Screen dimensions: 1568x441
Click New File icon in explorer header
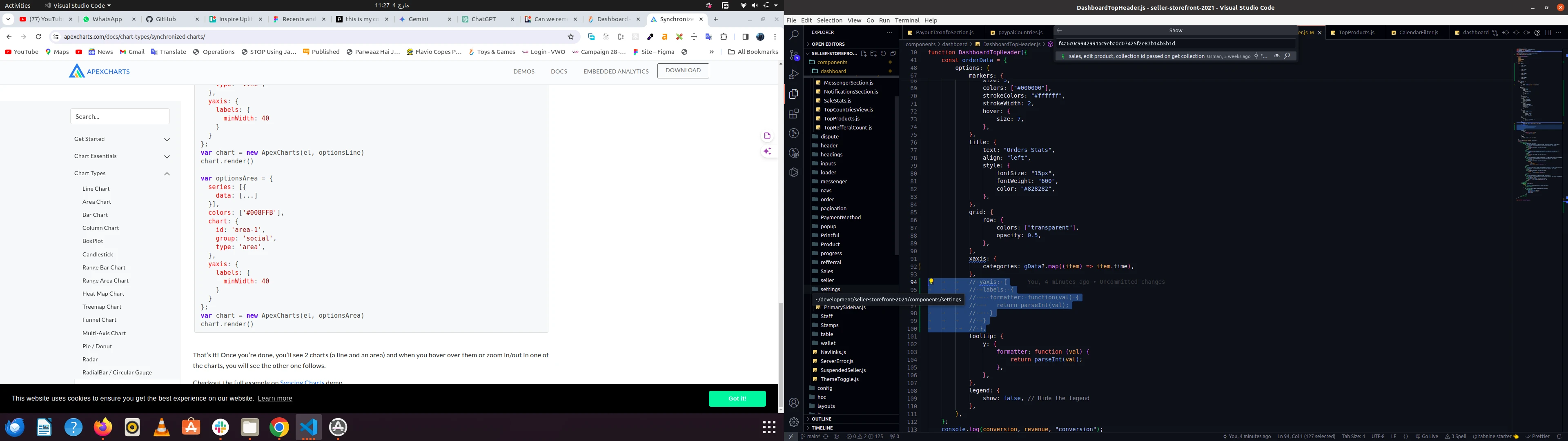(863, 53)
